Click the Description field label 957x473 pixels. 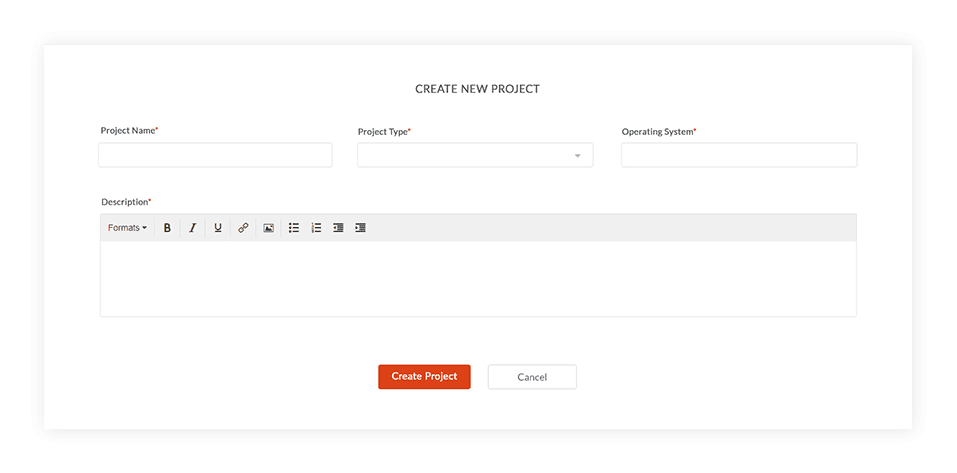[x=126, y=202]
